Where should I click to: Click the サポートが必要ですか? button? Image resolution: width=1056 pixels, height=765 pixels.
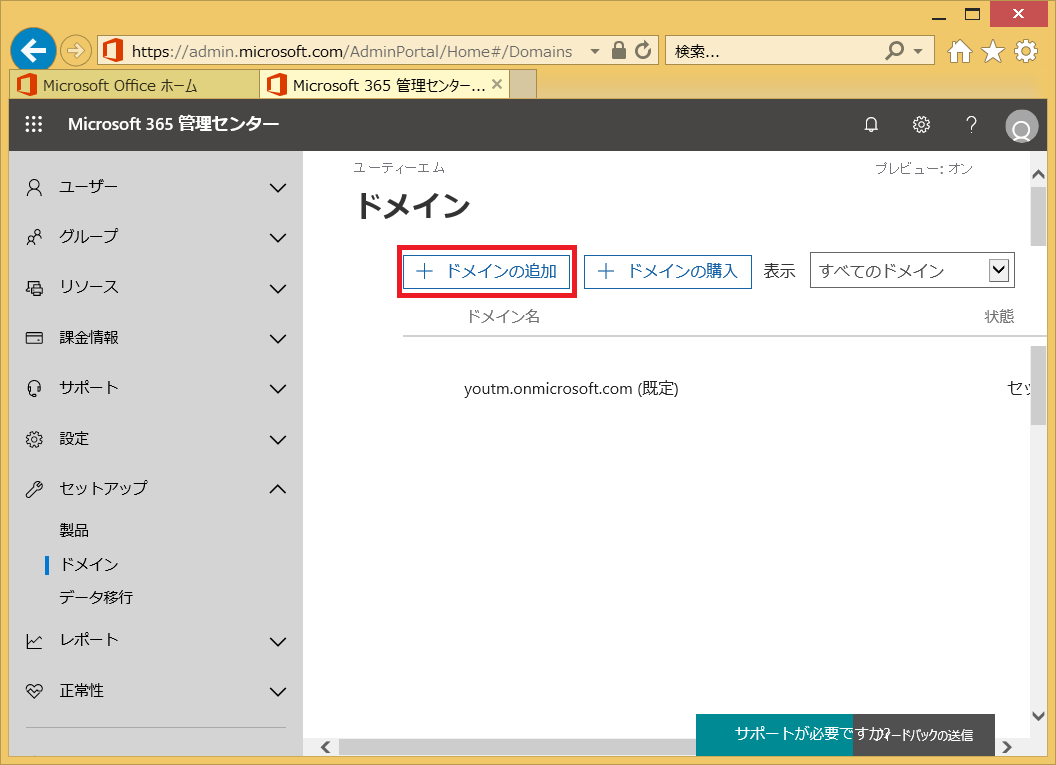tap(774, 734)
